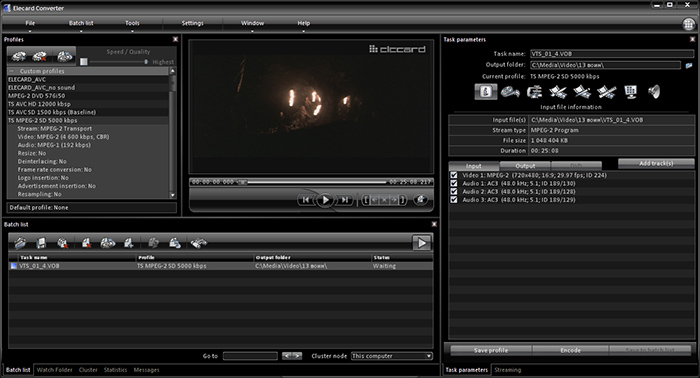Click the monitor icon in Task parameters

(630, 92)
